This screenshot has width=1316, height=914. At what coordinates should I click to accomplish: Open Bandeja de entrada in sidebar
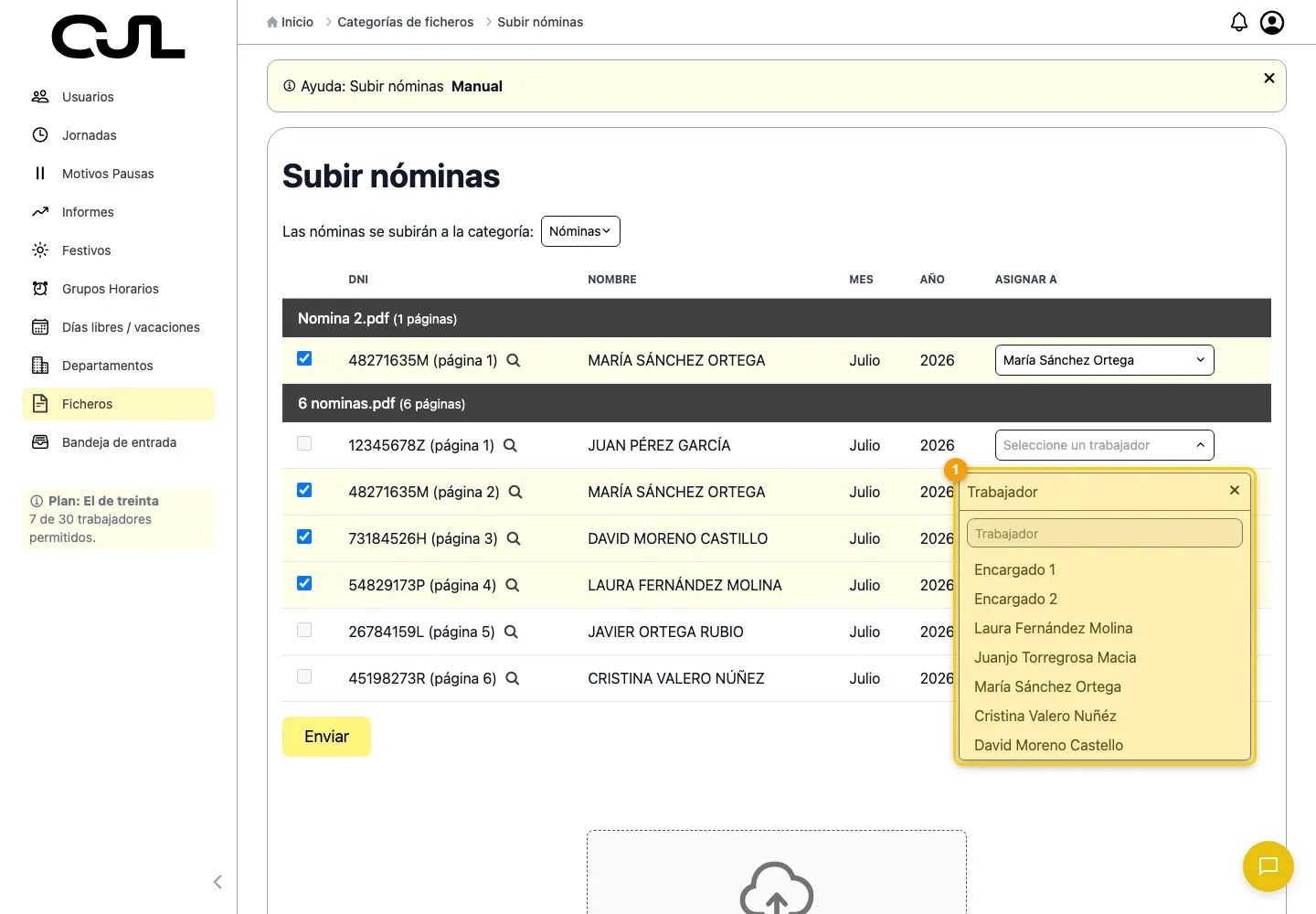coord(118,442)
